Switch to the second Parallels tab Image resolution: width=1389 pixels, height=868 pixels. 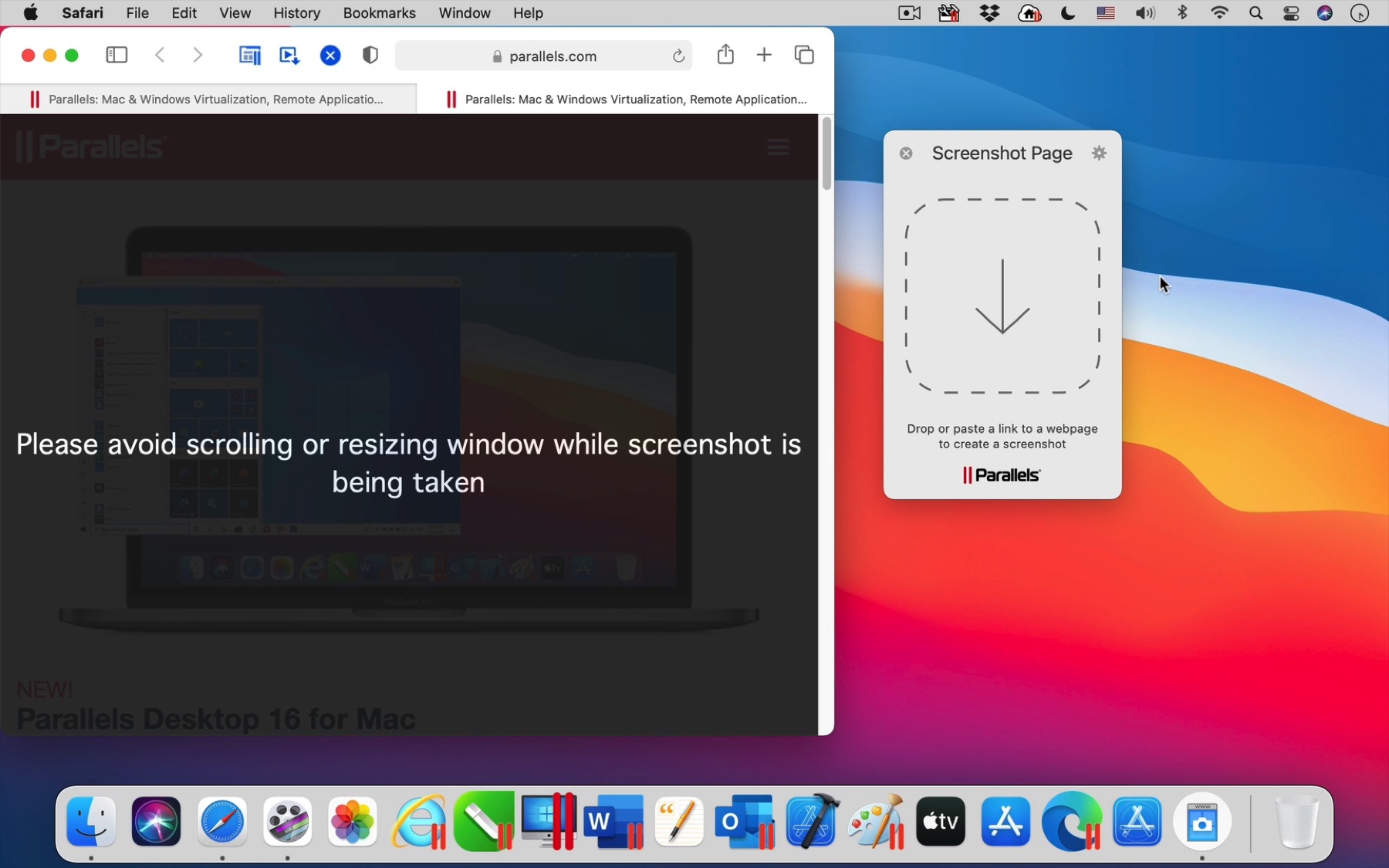(627, 99)
